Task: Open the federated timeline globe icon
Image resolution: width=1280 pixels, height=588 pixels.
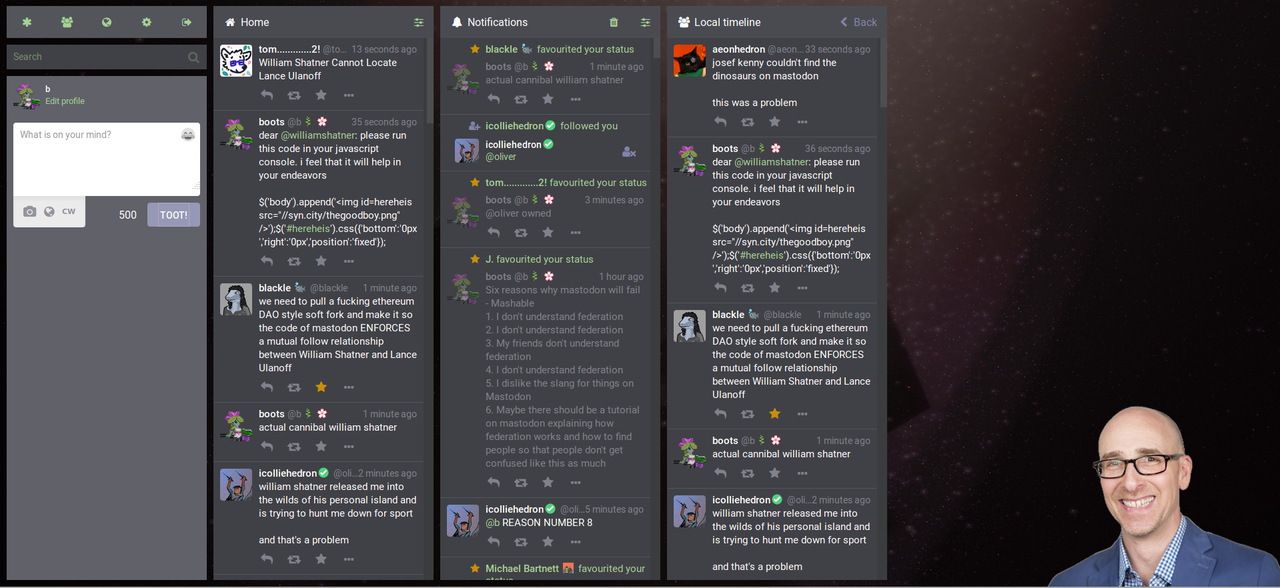Action: (x=107, y=22)
